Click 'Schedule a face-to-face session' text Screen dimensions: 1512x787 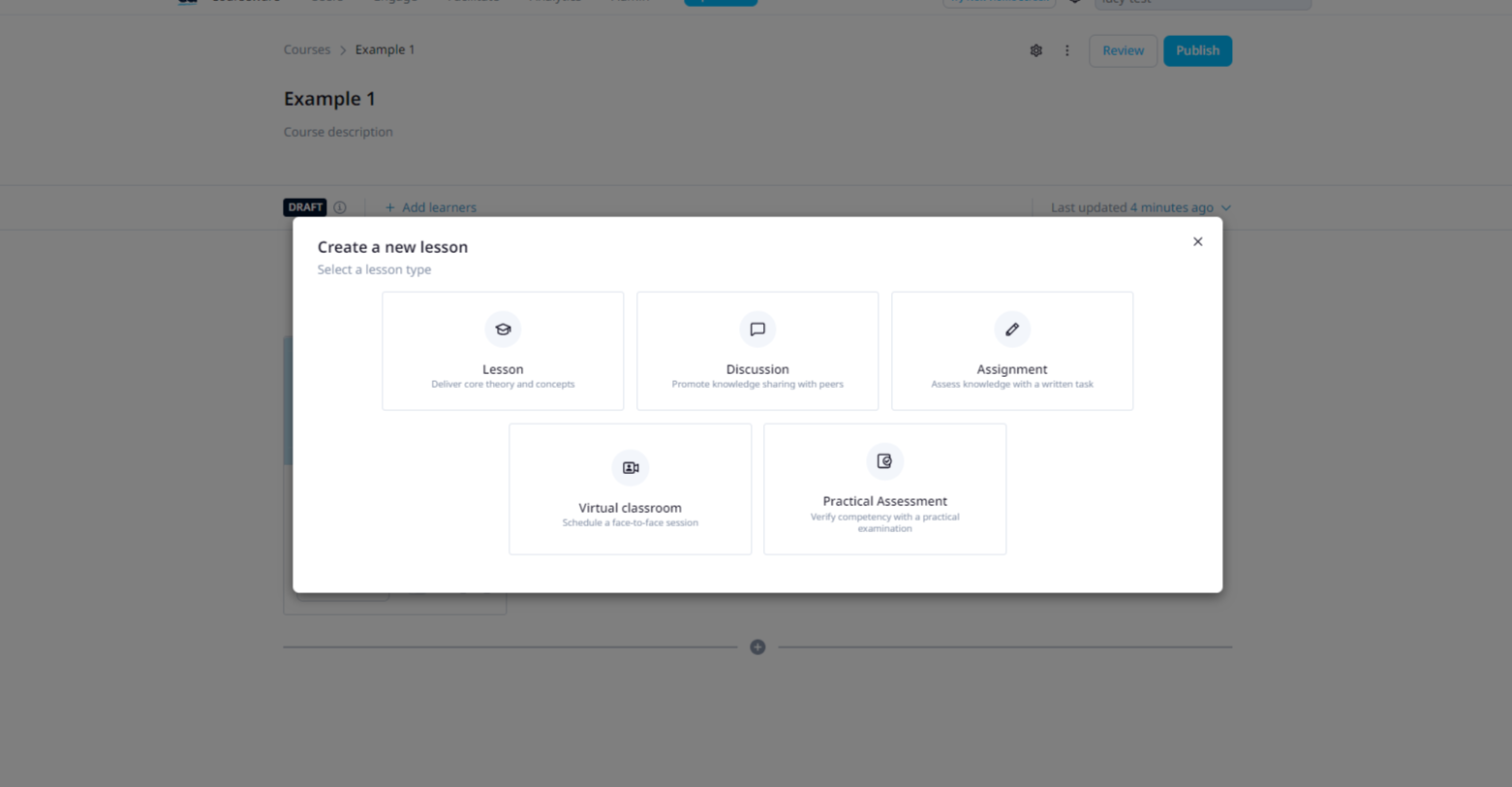tap(631, 523)
